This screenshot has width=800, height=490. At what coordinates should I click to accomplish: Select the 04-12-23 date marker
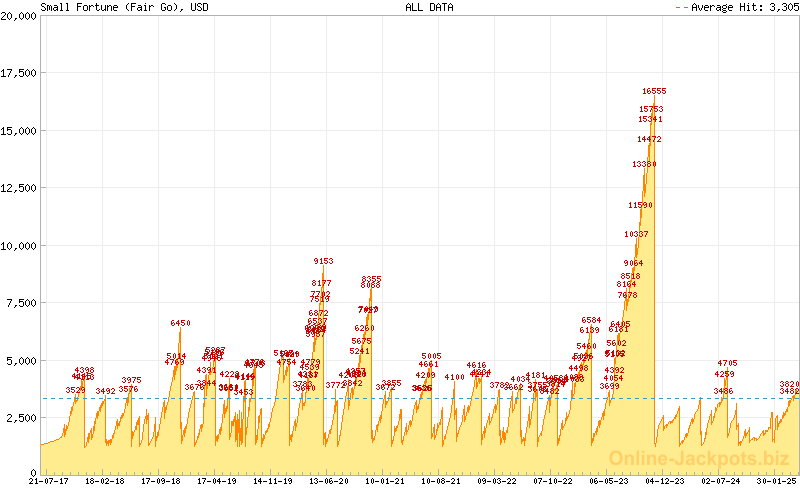click(662, 481)
